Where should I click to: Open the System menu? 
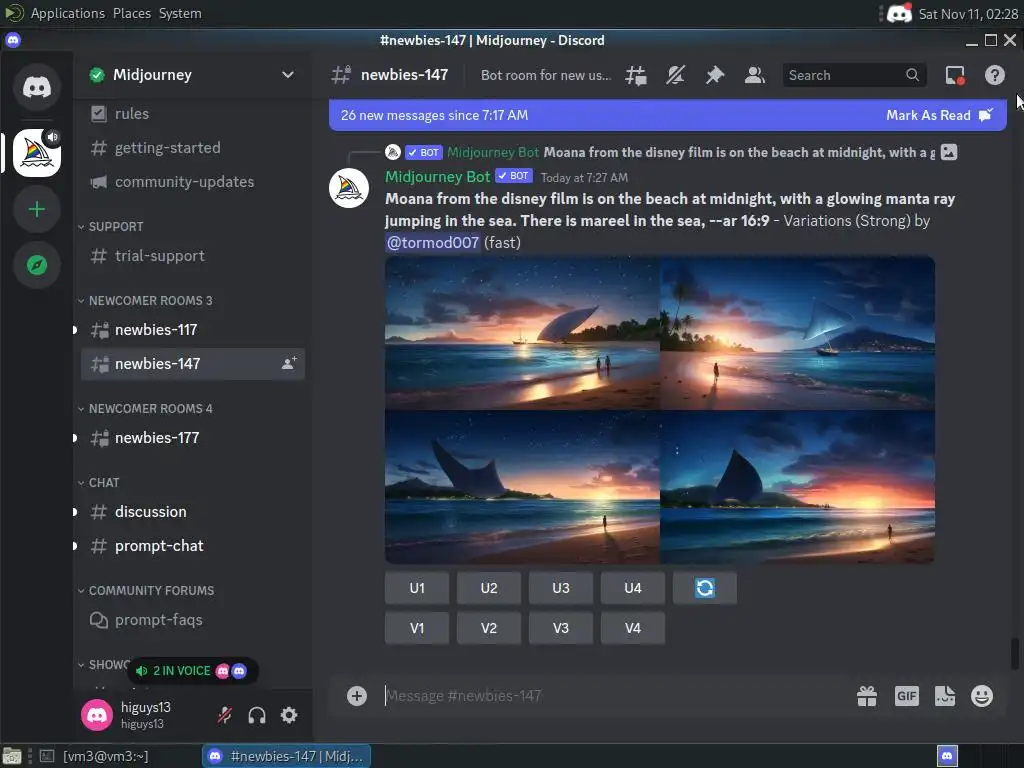click(x=180, y=13)
